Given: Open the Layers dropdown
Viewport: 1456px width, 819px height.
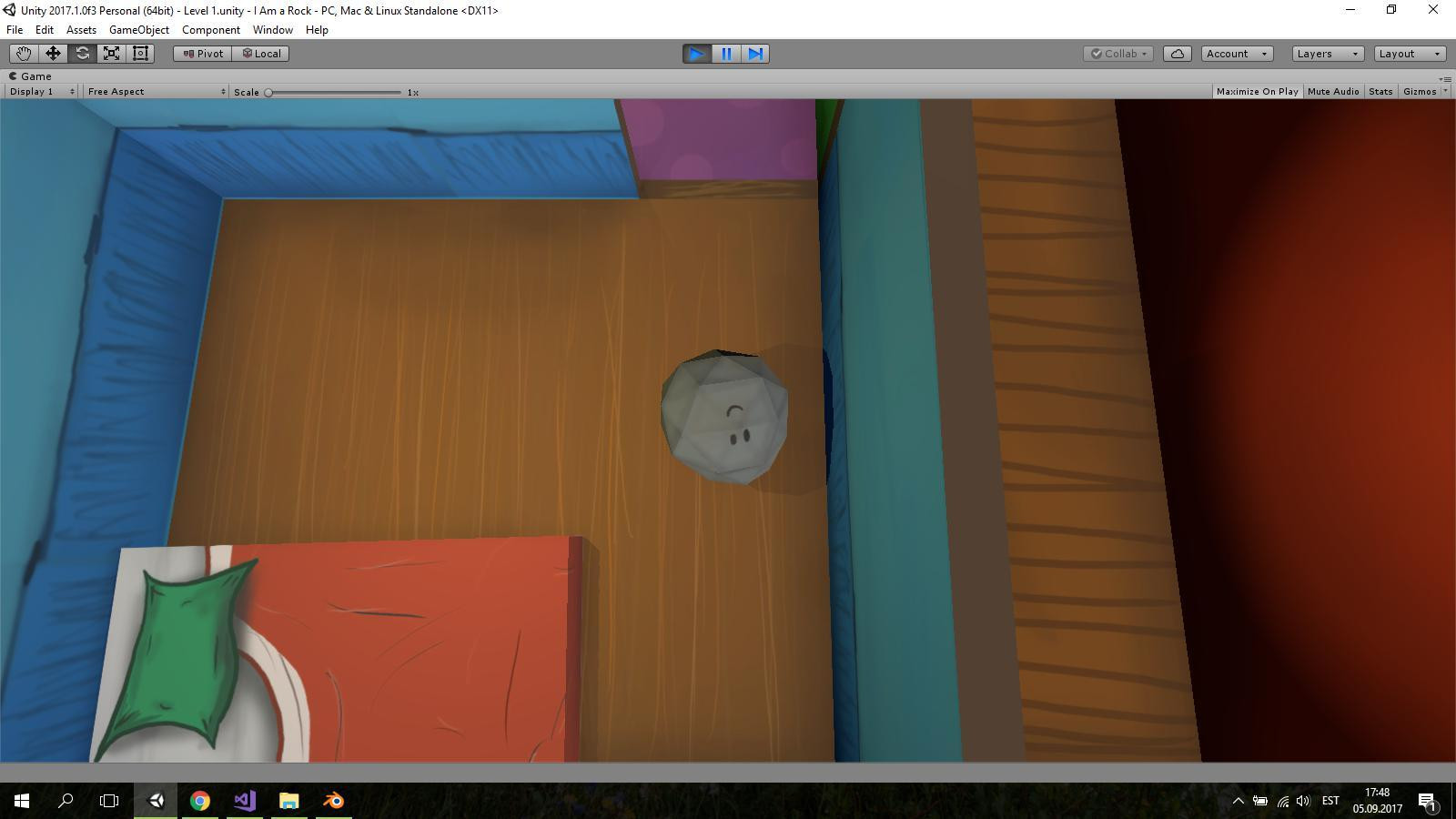Looking at the screenshot, I should [1328, 54].
